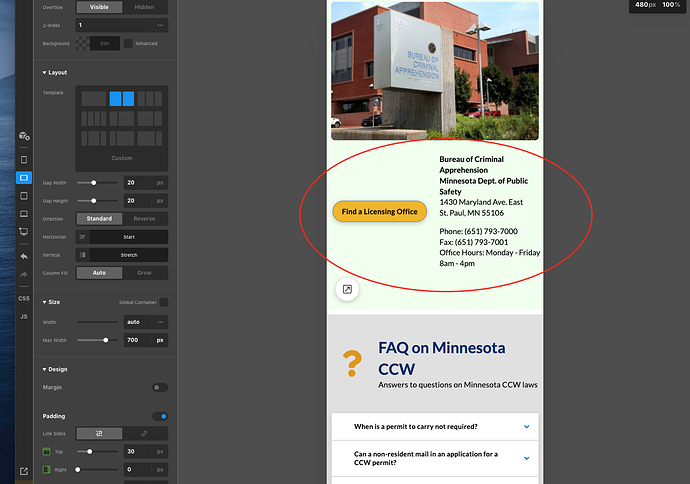The width and height of the screenshot is (690, 484).
Task: Select the highlighted landscape phone breakpoint icon
Action: (x=24, y=178)
